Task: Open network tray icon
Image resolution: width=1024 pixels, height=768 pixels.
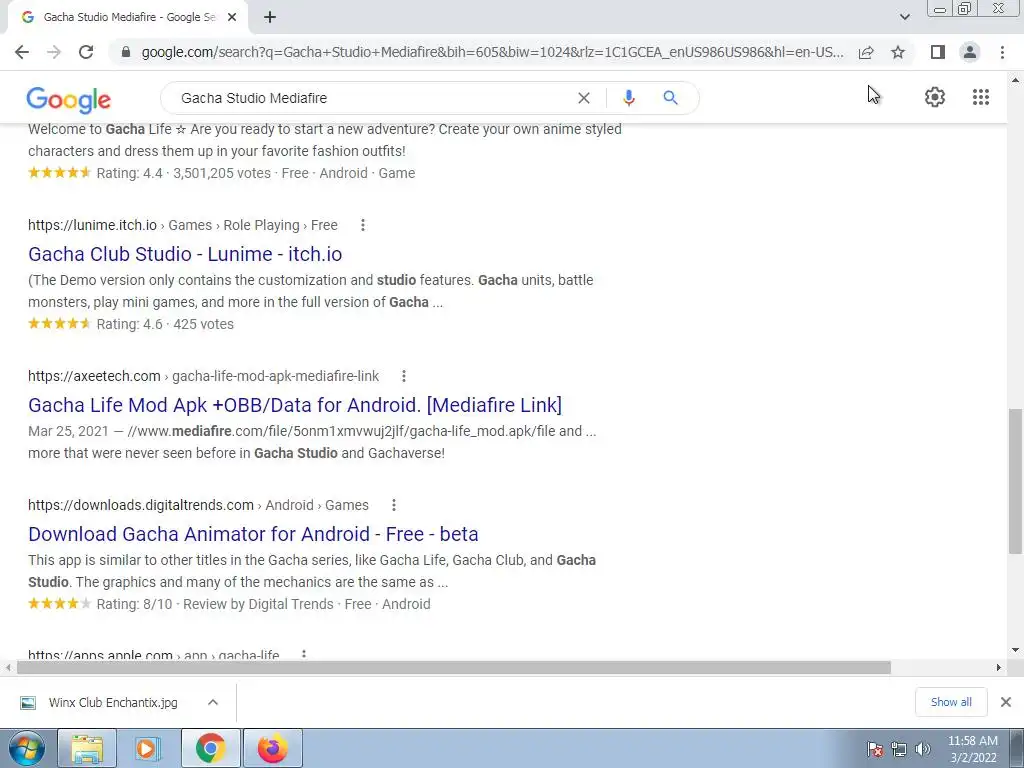Action: [x=899, y=749]
